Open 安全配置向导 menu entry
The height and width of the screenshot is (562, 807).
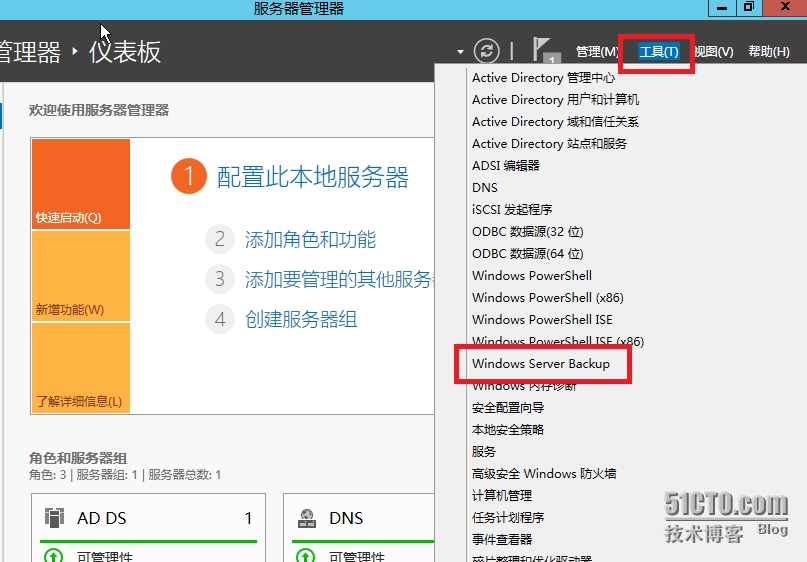pyautogui.click(x=508, y=408)
